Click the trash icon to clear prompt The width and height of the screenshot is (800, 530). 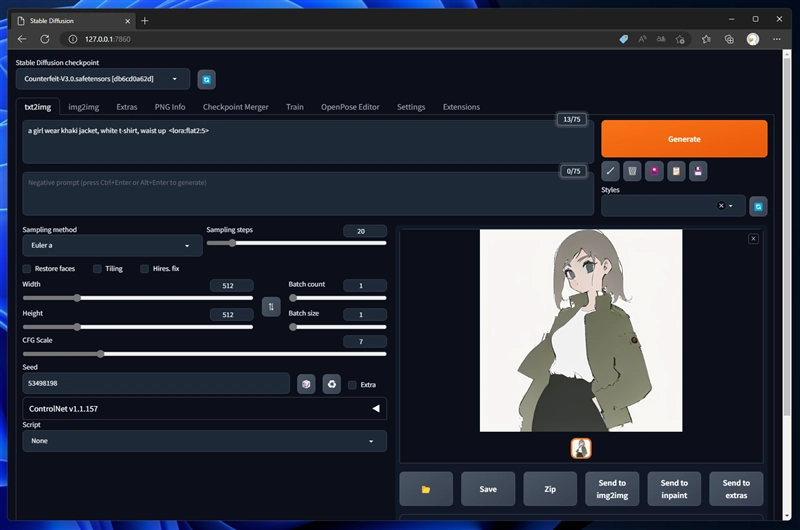point(632,171)
